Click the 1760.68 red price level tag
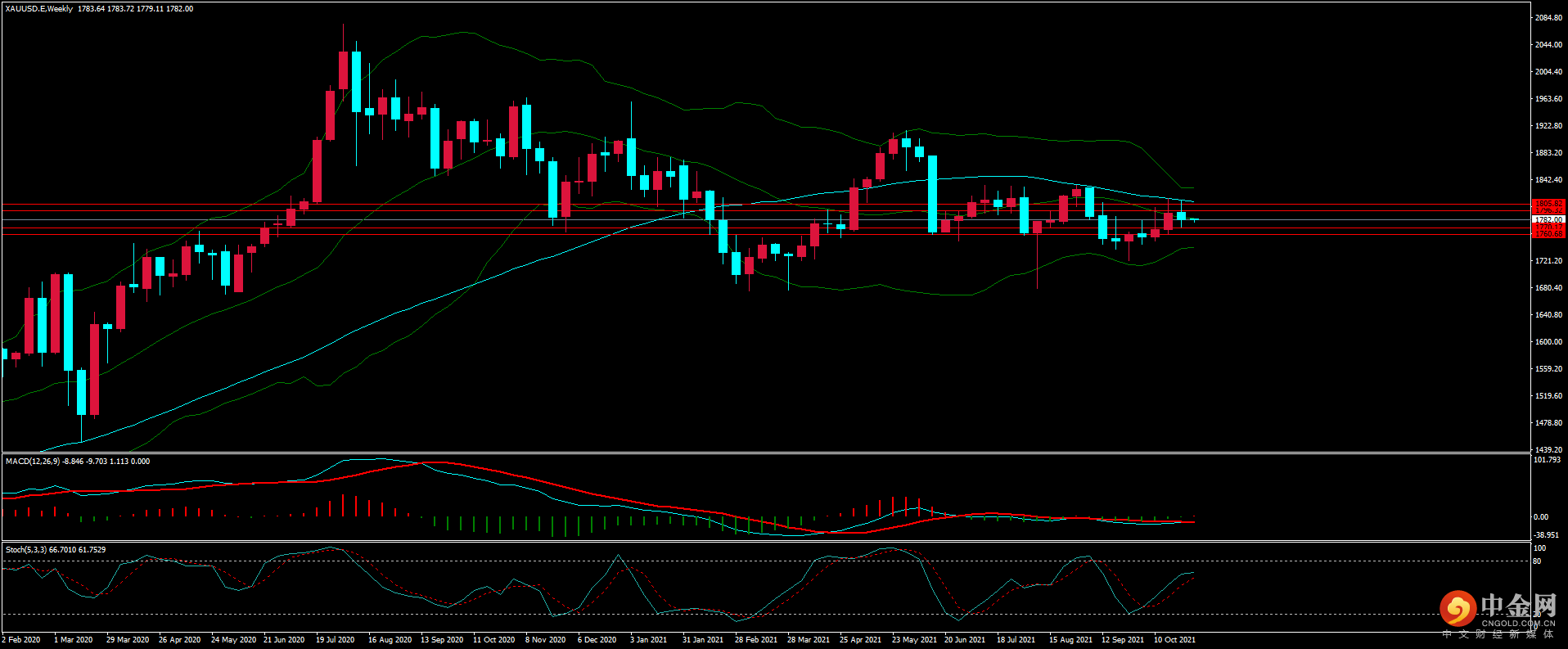The height and width of the screenshot is (649, 1568). click(x=1548, y=234)
